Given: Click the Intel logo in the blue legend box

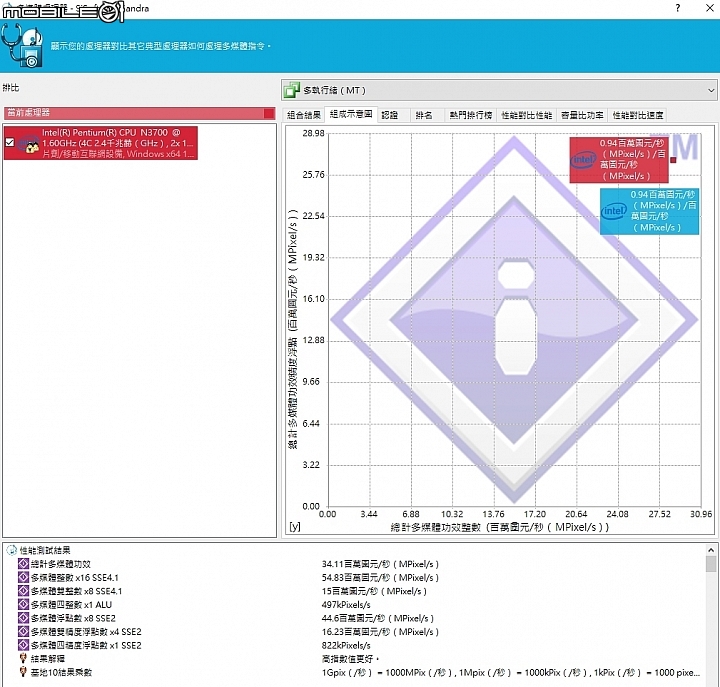Looking at the screenshot, I should pos(614,211).
